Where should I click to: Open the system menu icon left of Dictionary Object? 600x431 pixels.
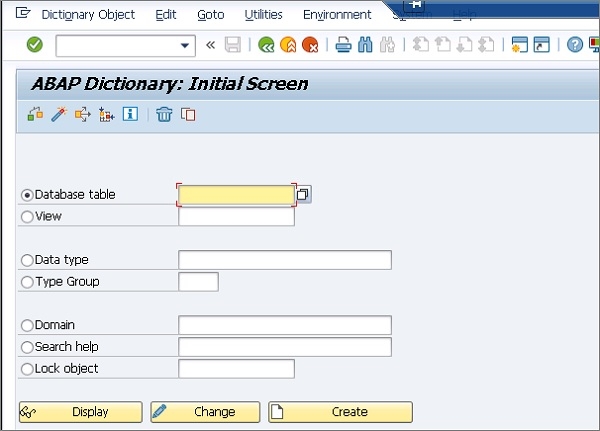point(23,13)
